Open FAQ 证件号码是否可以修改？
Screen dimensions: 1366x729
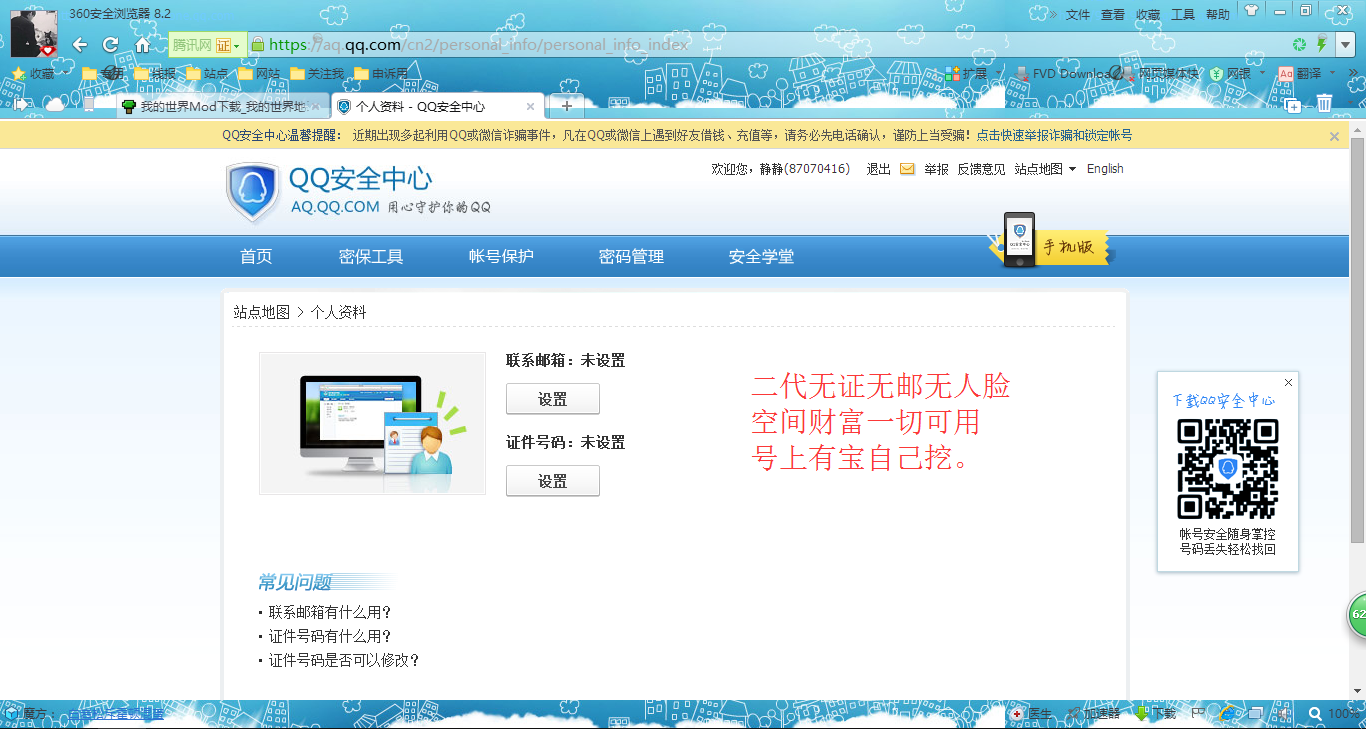[x=344, y=660]
